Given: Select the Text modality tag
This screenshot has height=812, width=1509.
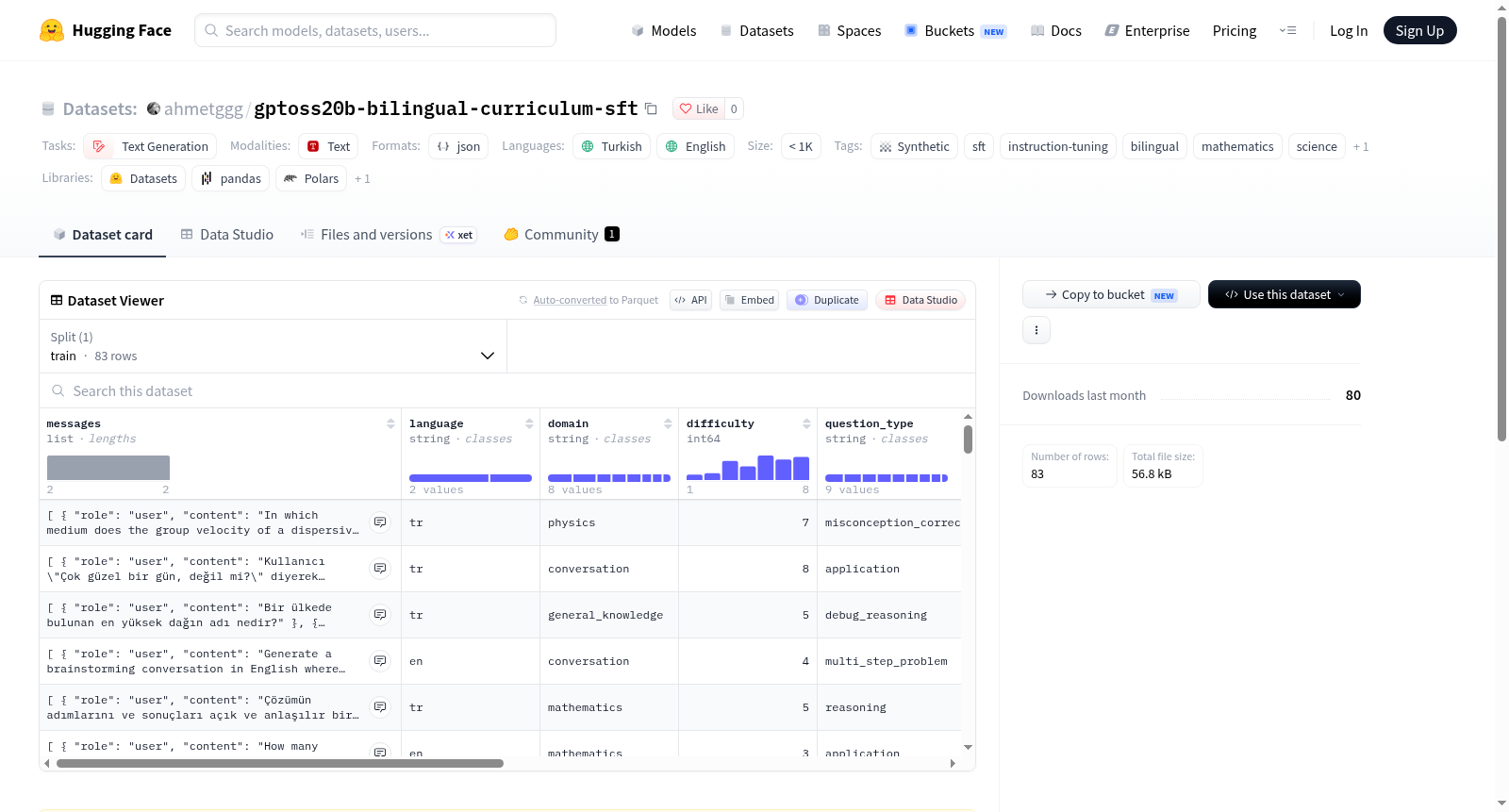Looking at the screenshot, I should pyautogui.click(x=328, y=146).
